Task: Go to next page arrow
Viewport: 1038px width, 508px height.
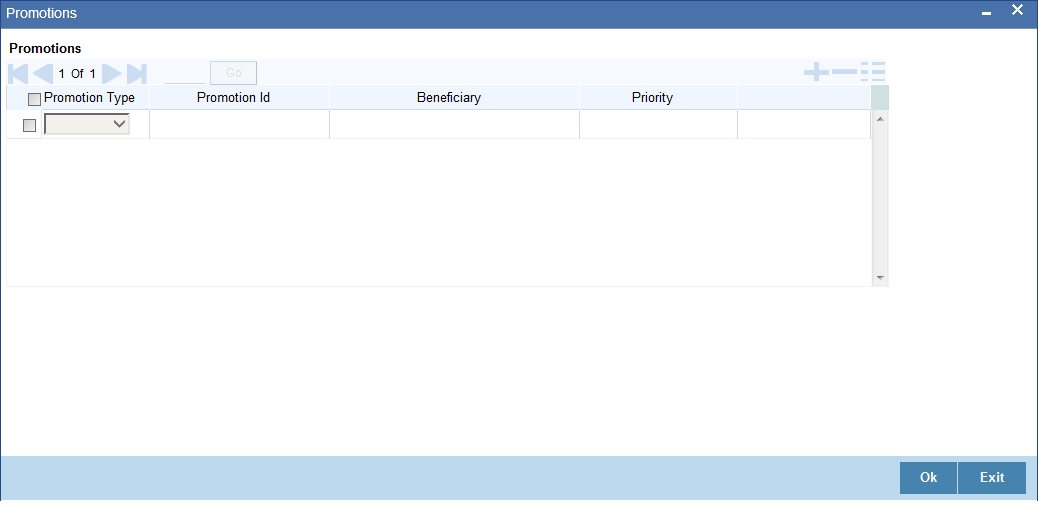Action: pyautogui.click(x=112, y=73)
